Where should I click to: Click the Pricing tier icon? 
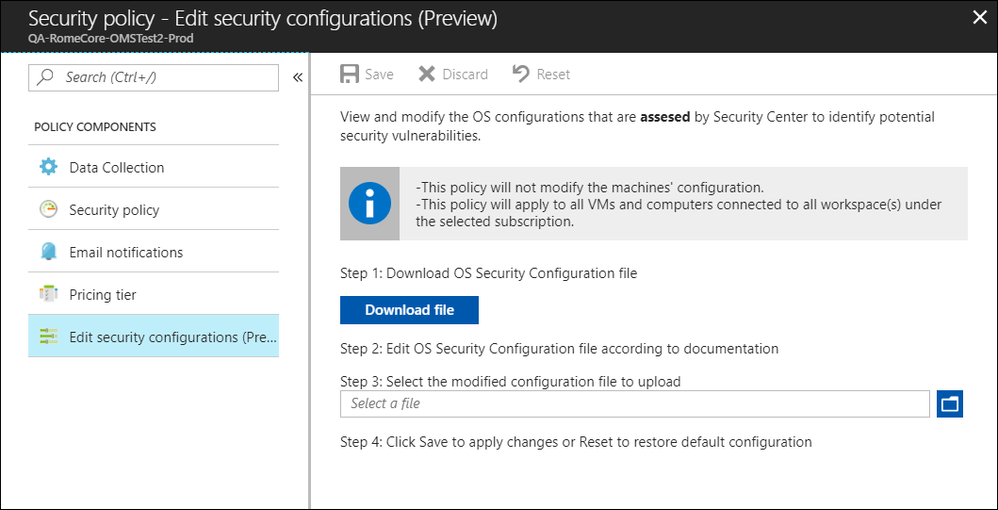coord(49,295)
